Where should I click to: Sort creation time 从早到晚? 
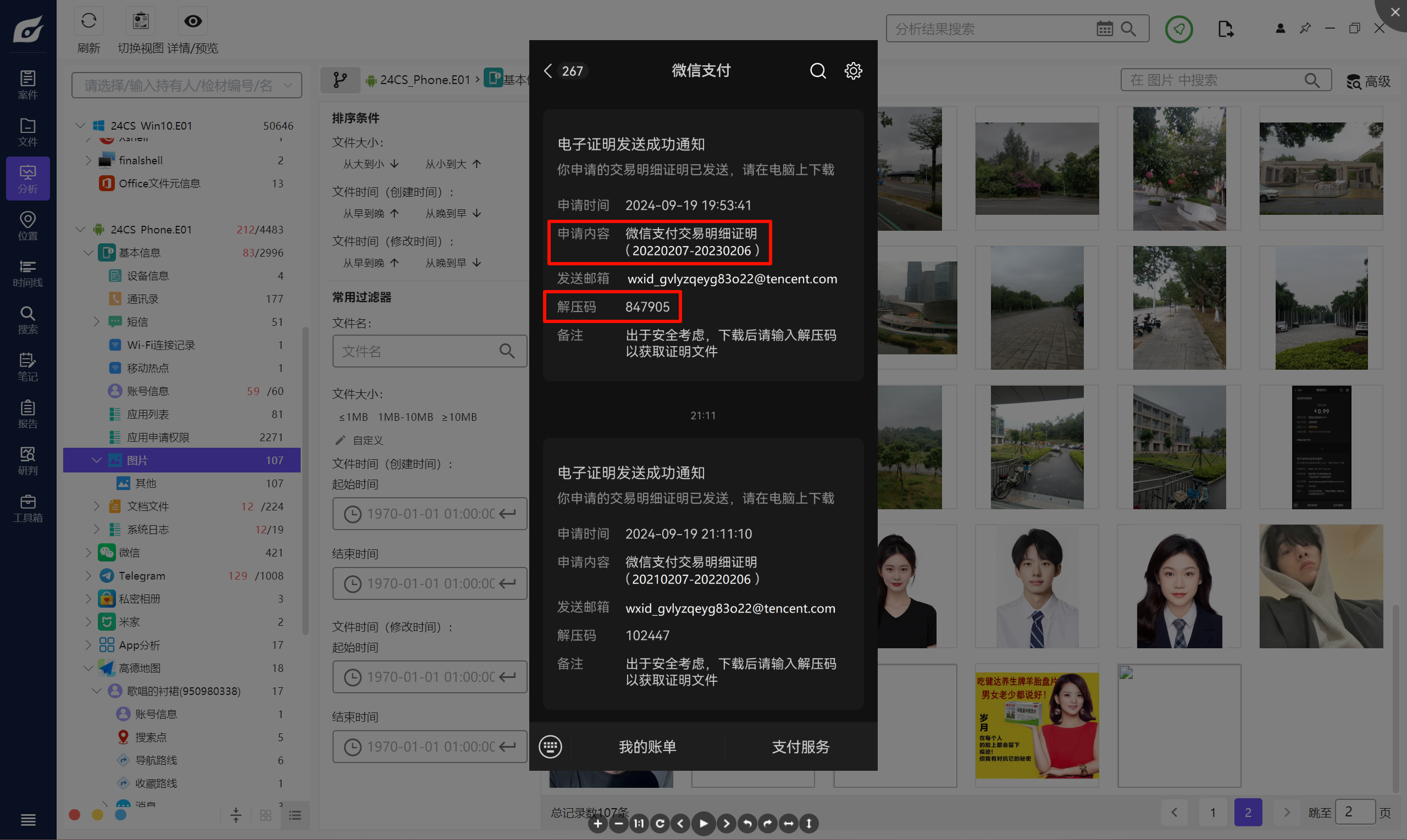tap(371, 213)
